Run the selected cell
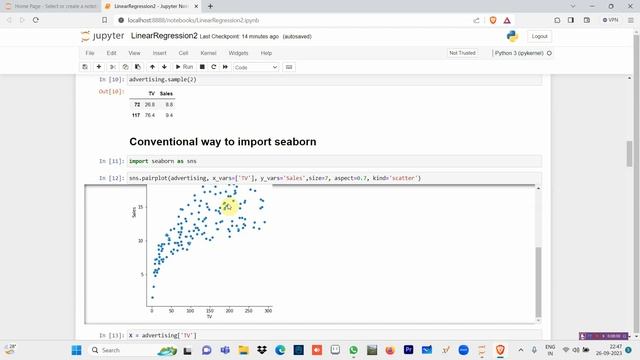This screenshot has width=640, height=360. [x=184, y=67]
